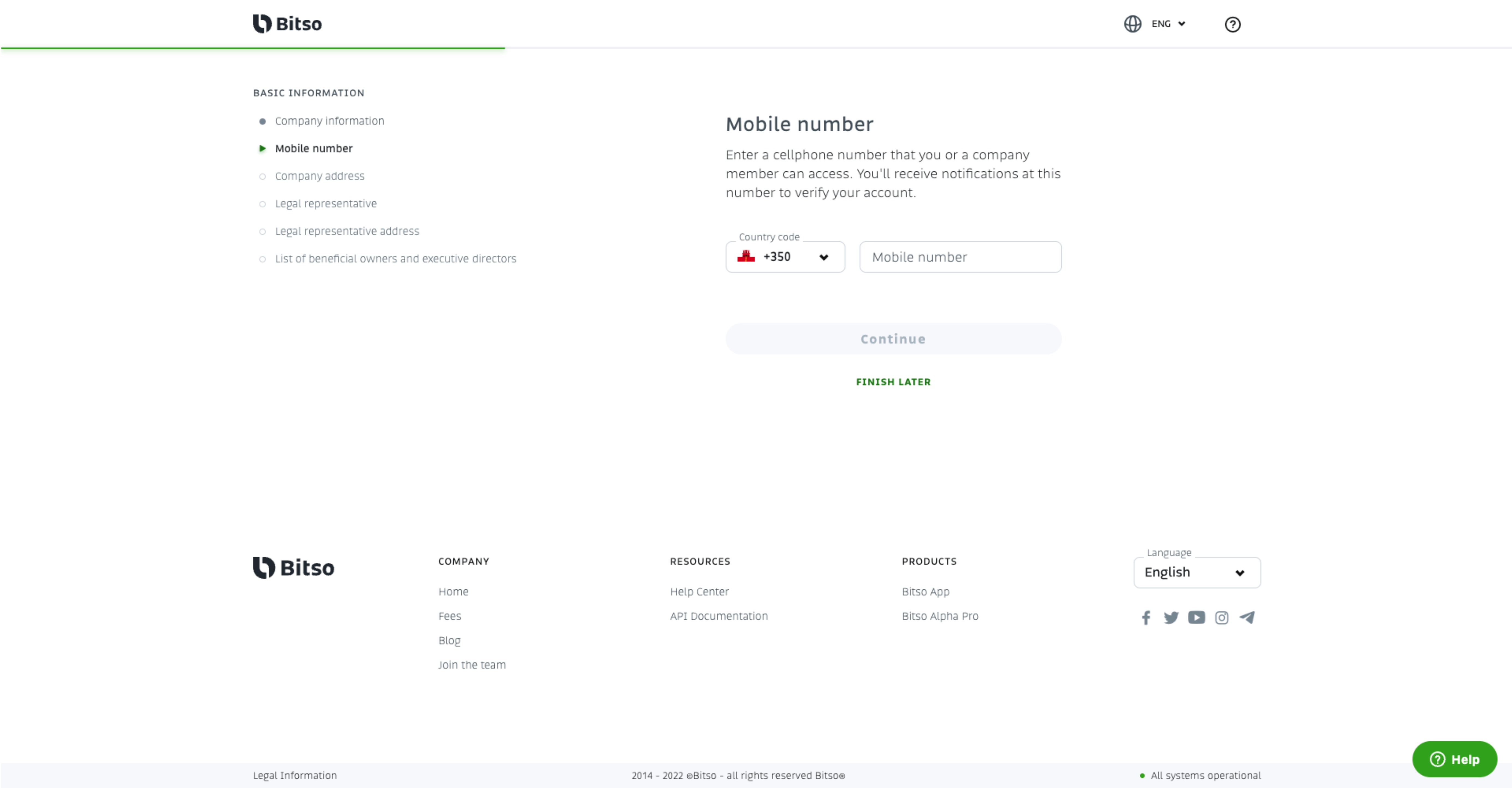Open Fees footer link

(450, 616)
